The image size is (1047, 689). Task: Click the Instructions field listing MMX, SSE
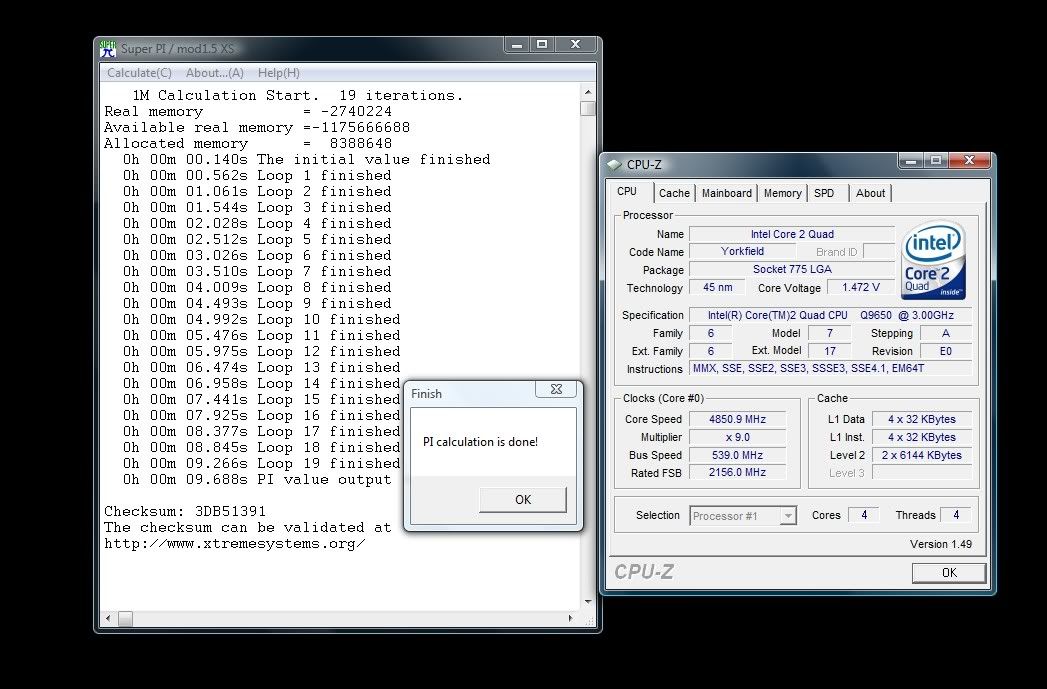pyautogui.click(x=831, y=369)
